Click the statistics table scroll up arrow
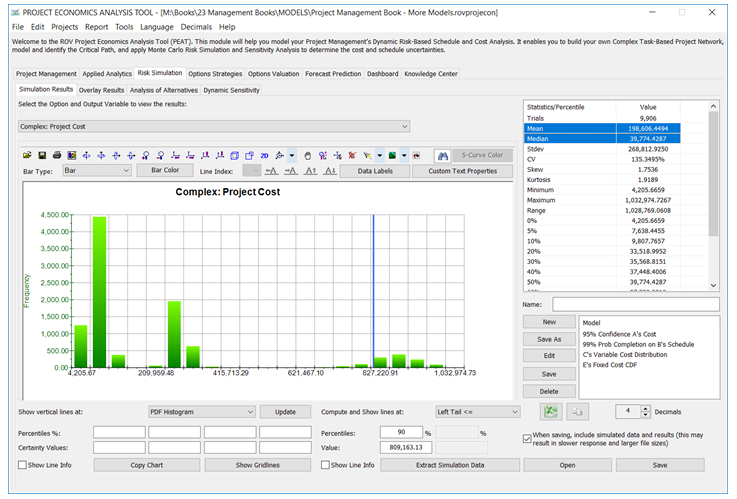The image size is (737, 499). pos(713,107)
